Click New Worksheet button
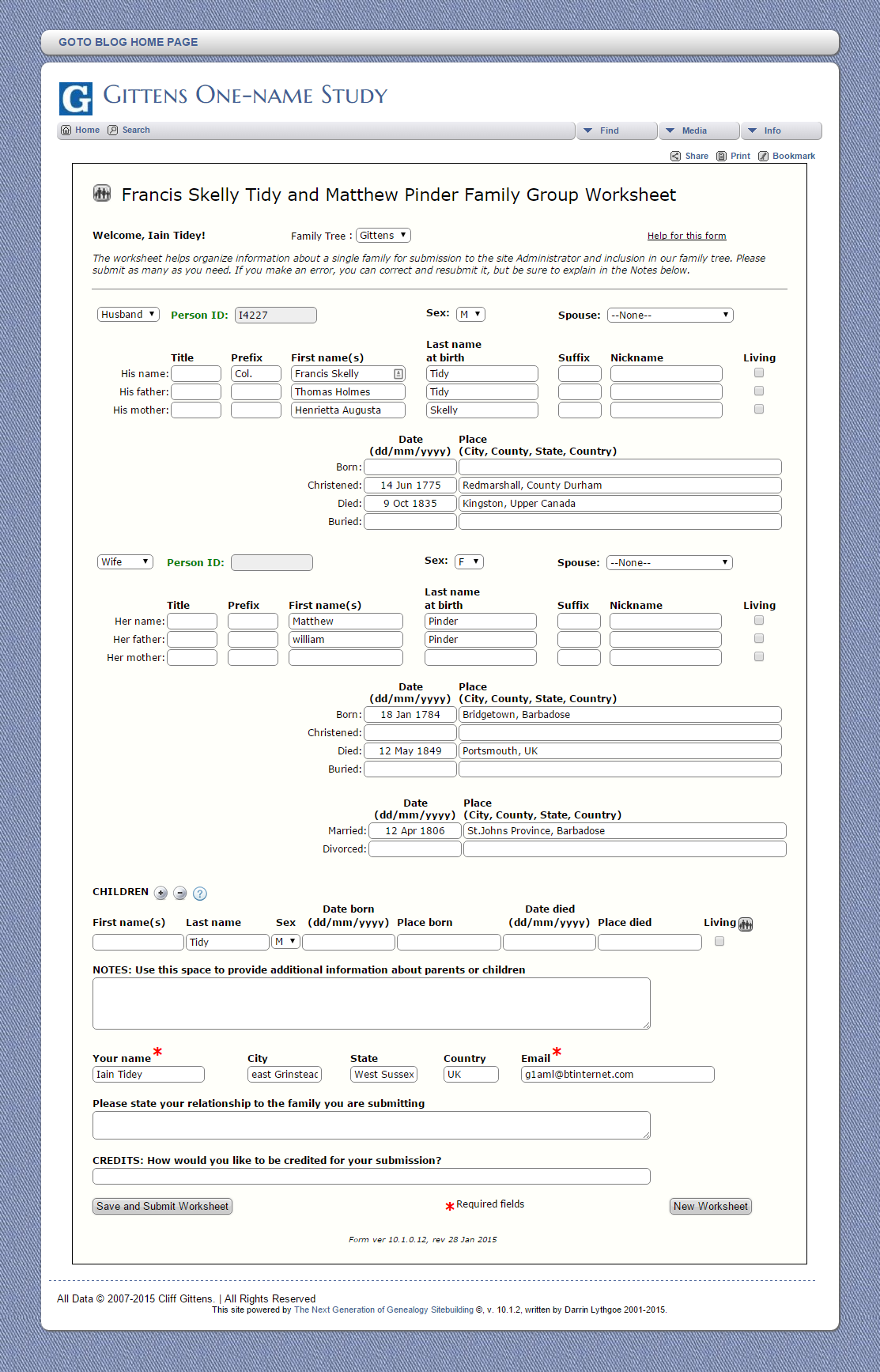This screenshot has height=1372, width=880. [711, 1206]
